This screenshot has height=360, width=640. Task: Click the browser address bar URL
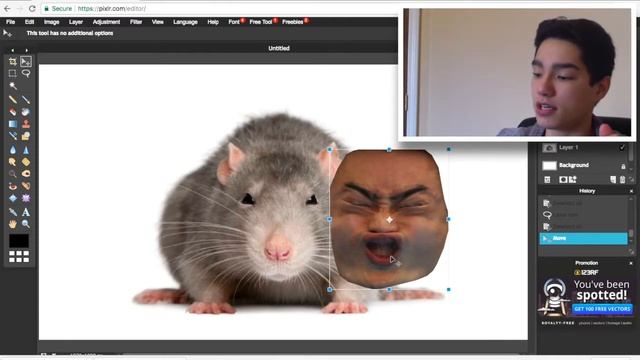coord(111,9)
